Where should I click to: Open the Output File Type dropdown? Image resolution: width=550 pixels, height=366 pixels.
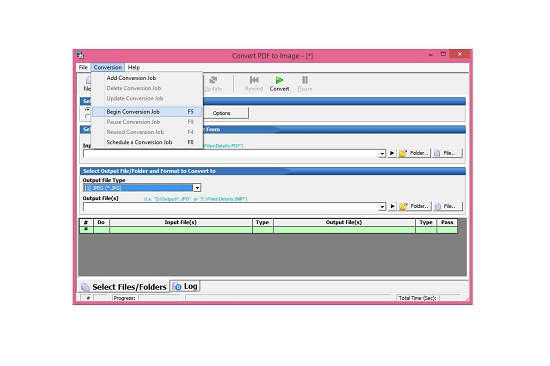tap(197, 188)
